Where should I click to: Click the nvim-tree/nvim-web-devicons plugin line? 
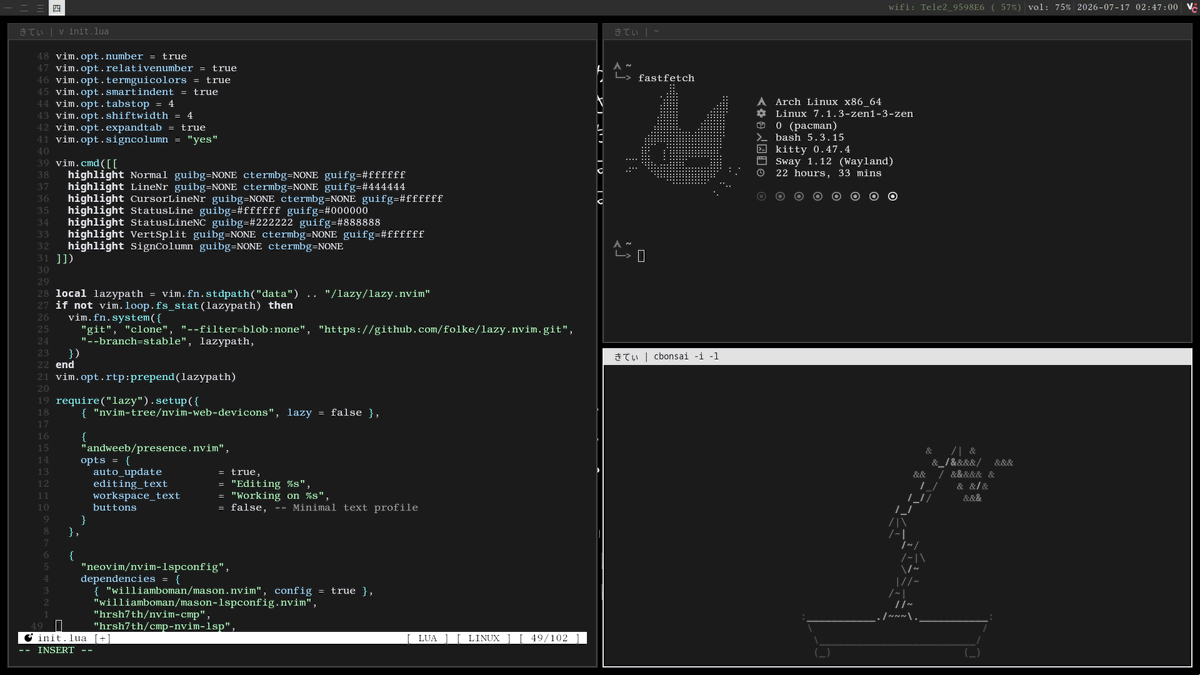pos(230,413)
